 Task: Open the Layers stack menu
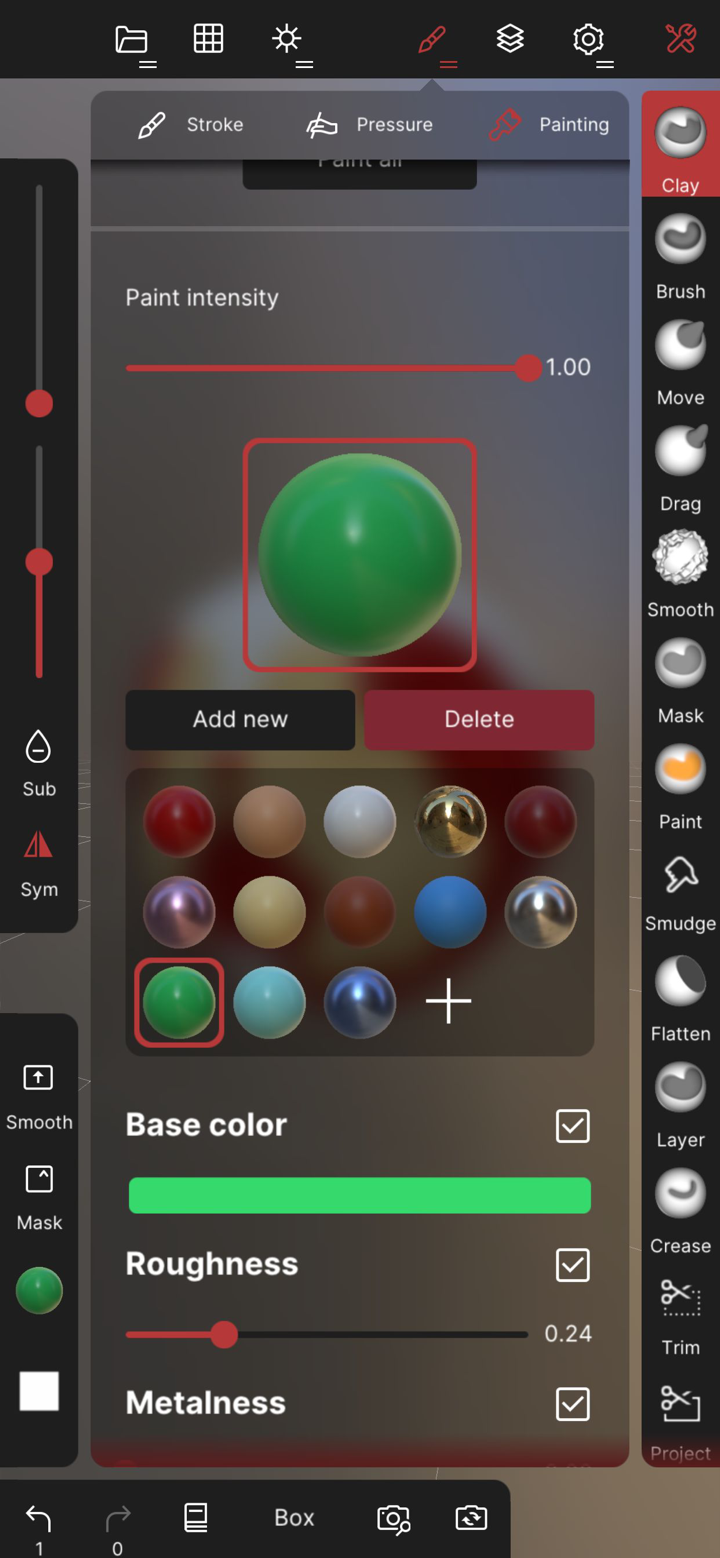pyautogui.click(x=510, y=39)
